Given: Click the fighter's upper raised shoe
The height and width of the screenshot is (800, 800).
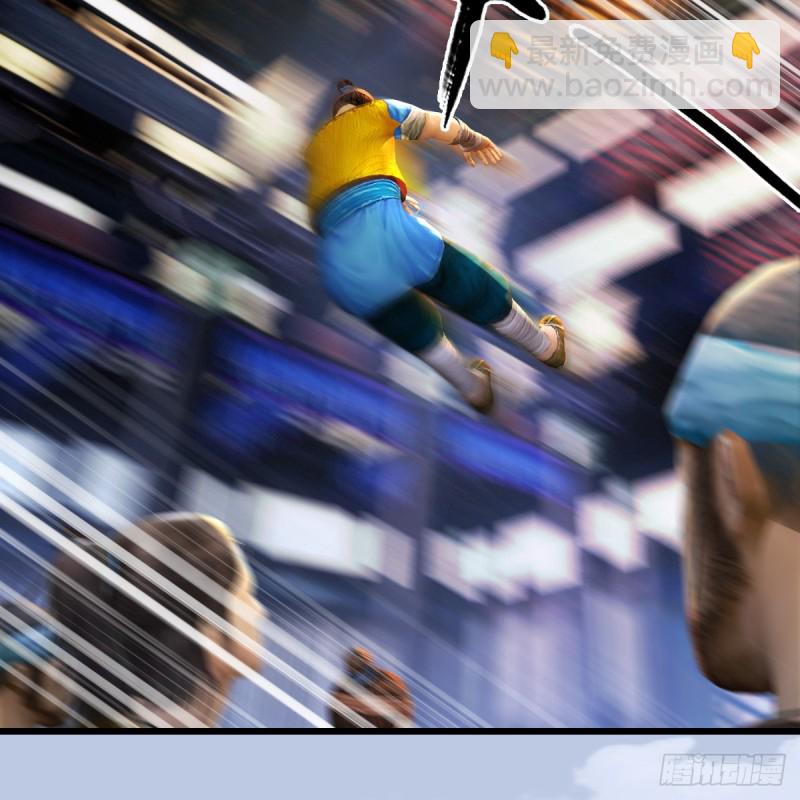Looking at the screenshot, I should click(x=552, y=340).
